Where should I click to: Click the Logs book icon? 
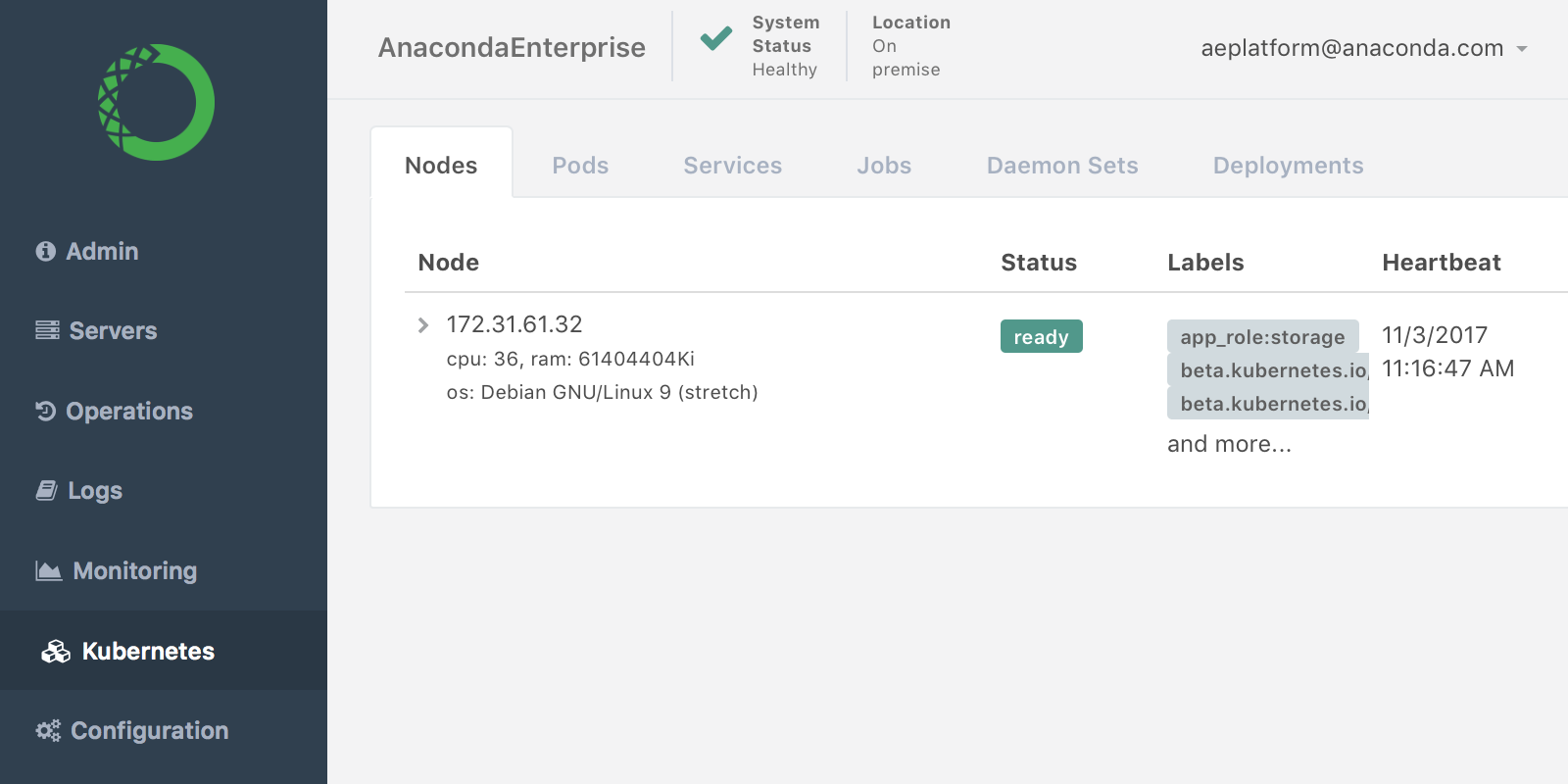click(x=46, y=490)
